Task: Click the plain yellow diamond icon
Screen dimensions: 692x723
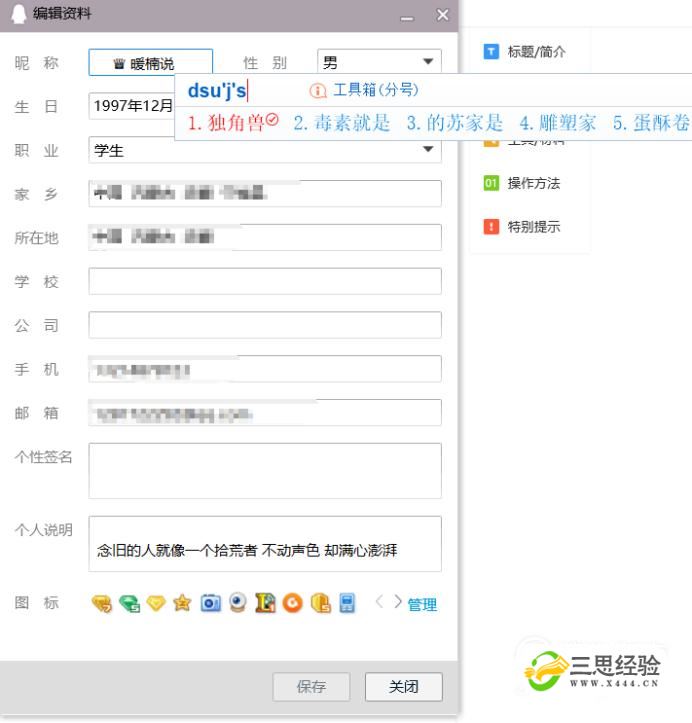Action: 156,603
